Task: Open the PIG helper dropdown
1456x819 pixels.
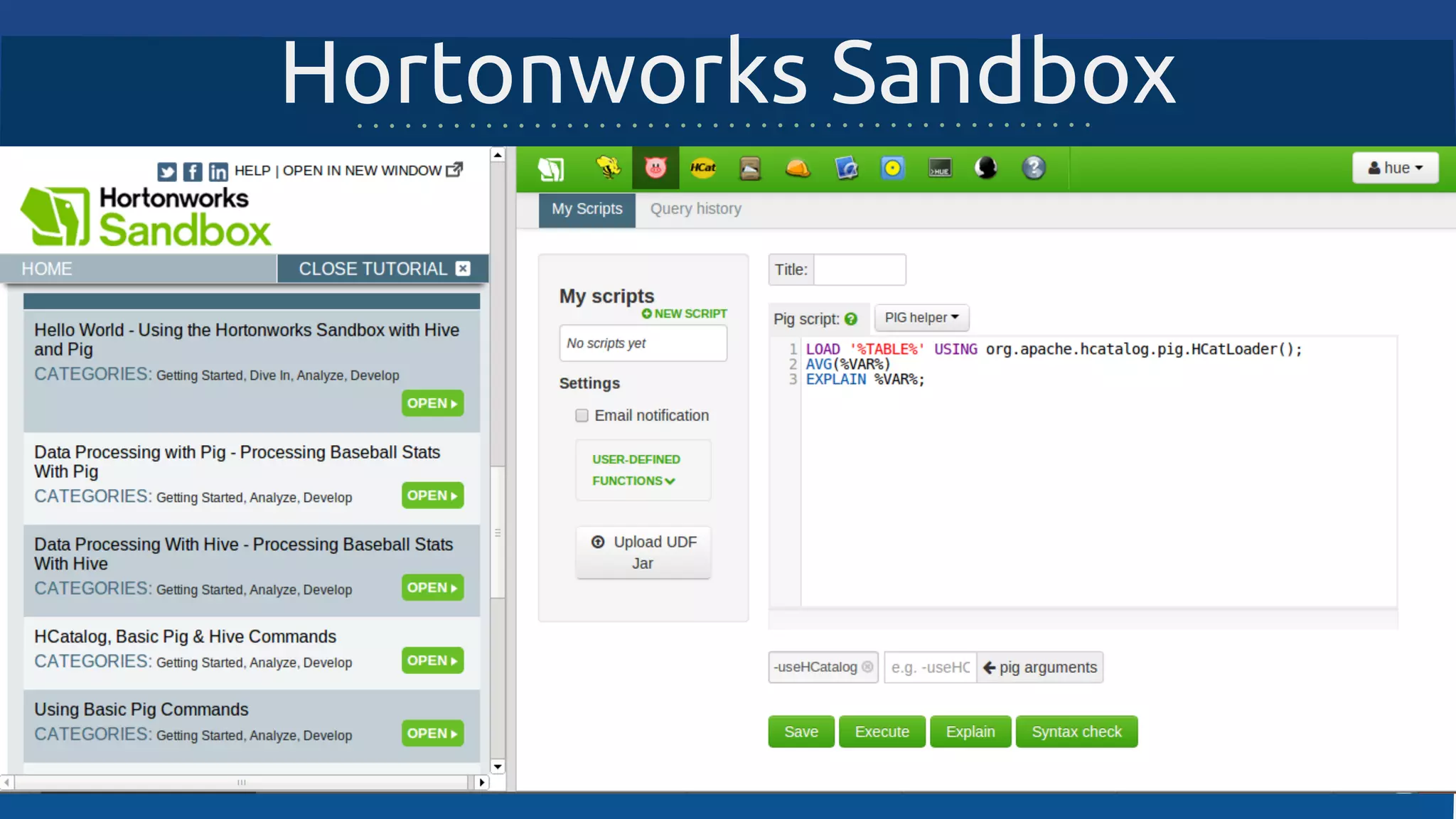Action: pos(921,318)
